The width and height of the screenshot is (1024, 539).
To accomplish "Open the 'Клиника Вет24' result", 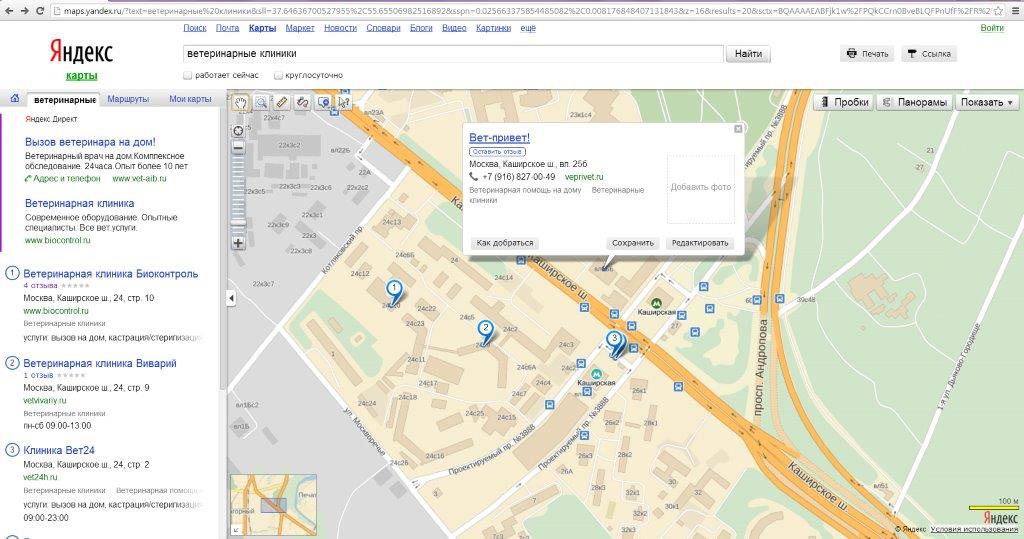I will pos(59,450).
